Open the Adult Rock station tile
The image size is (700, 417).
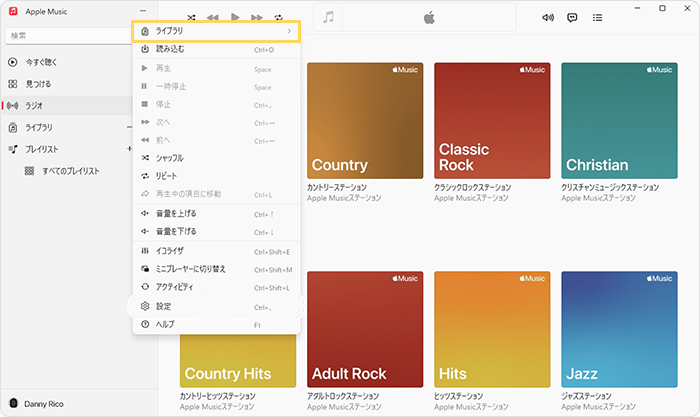tap(365, 329)
